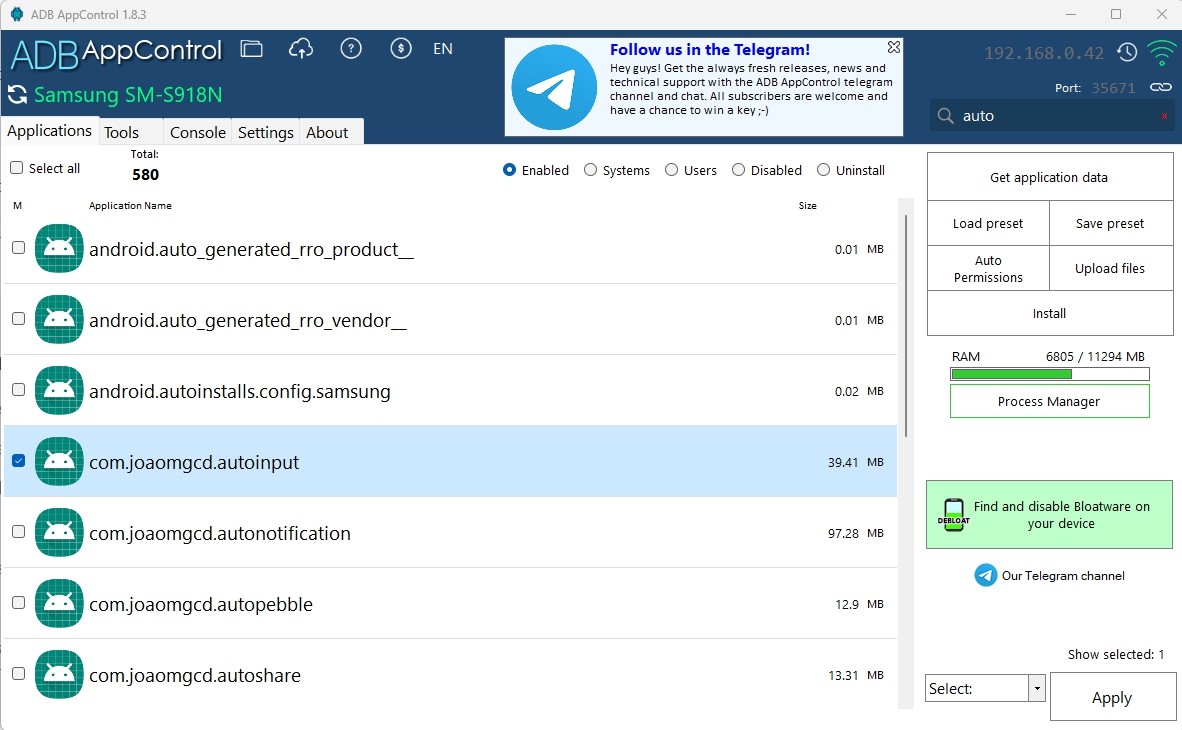Clear the search with red x
Screen dimensions: 1182x730
[1164, 116]
